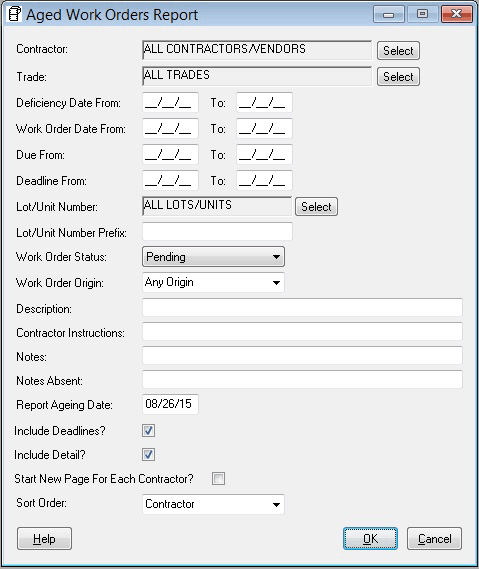
Task: Close the Aged Work Orders Report dialog
Action: (457, 15)
